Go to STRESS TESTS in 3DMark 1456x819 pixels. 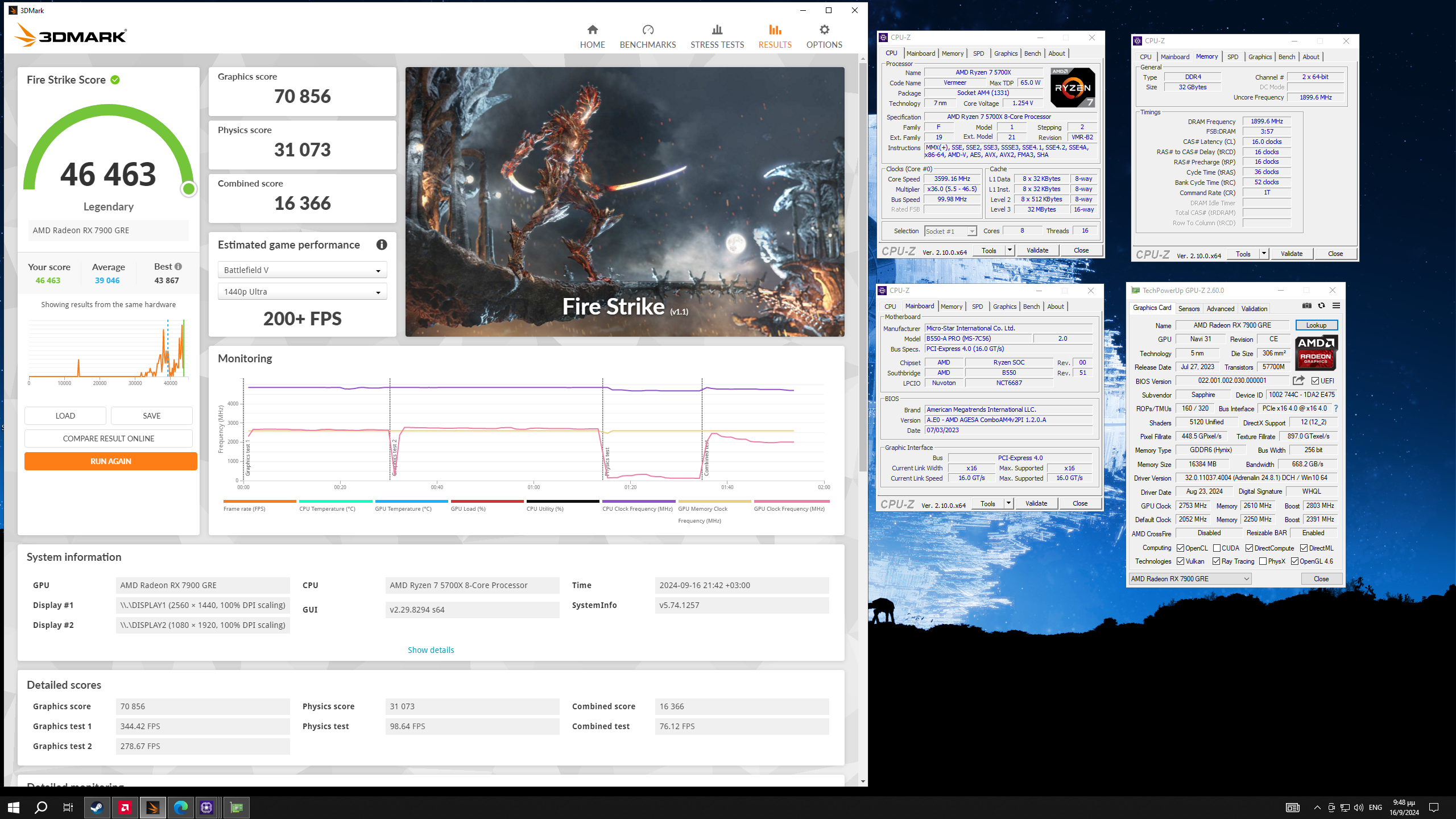pos(717,36)
